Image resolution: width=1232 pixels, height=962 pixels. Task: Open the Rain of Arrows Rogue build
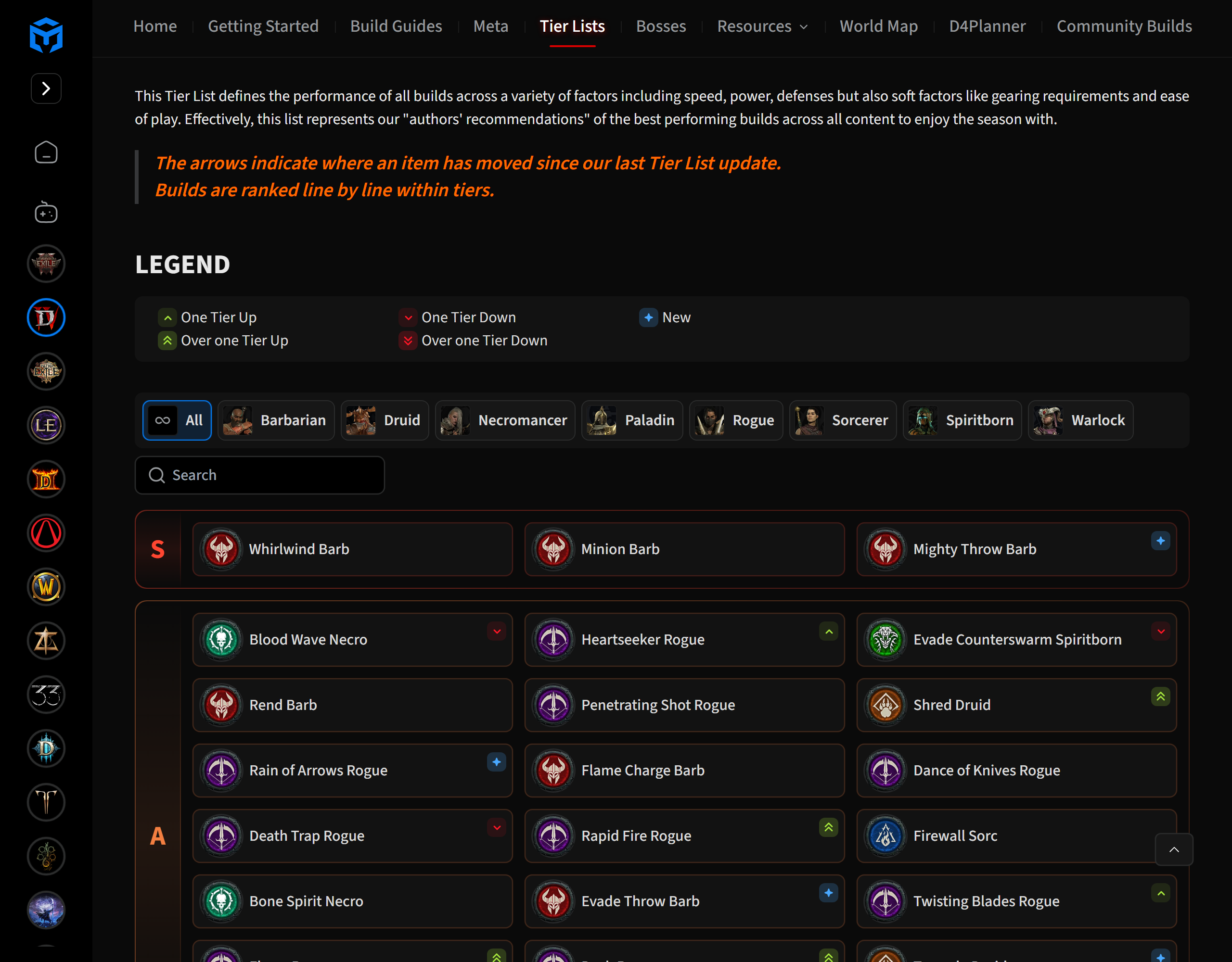pos(353,770)
